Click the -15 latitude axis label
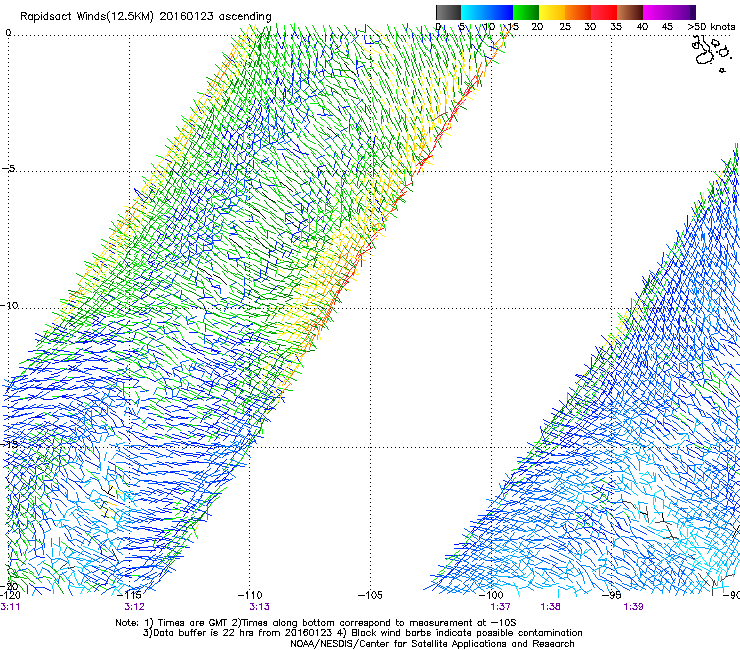This screenshot has width=740, height=650. tap(9, 444)
